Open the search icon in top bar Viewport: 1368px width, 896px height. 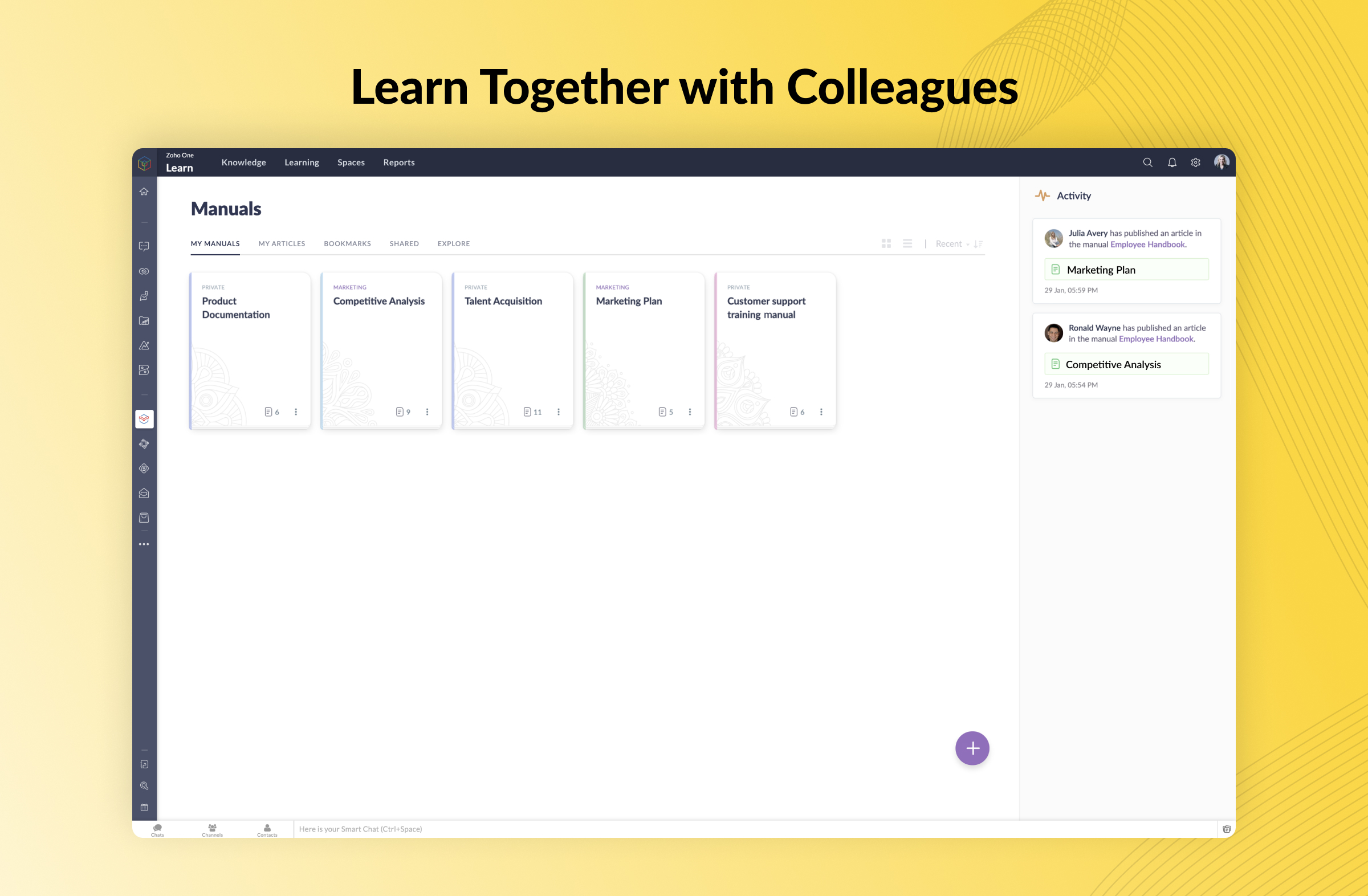click(1147, 162)
